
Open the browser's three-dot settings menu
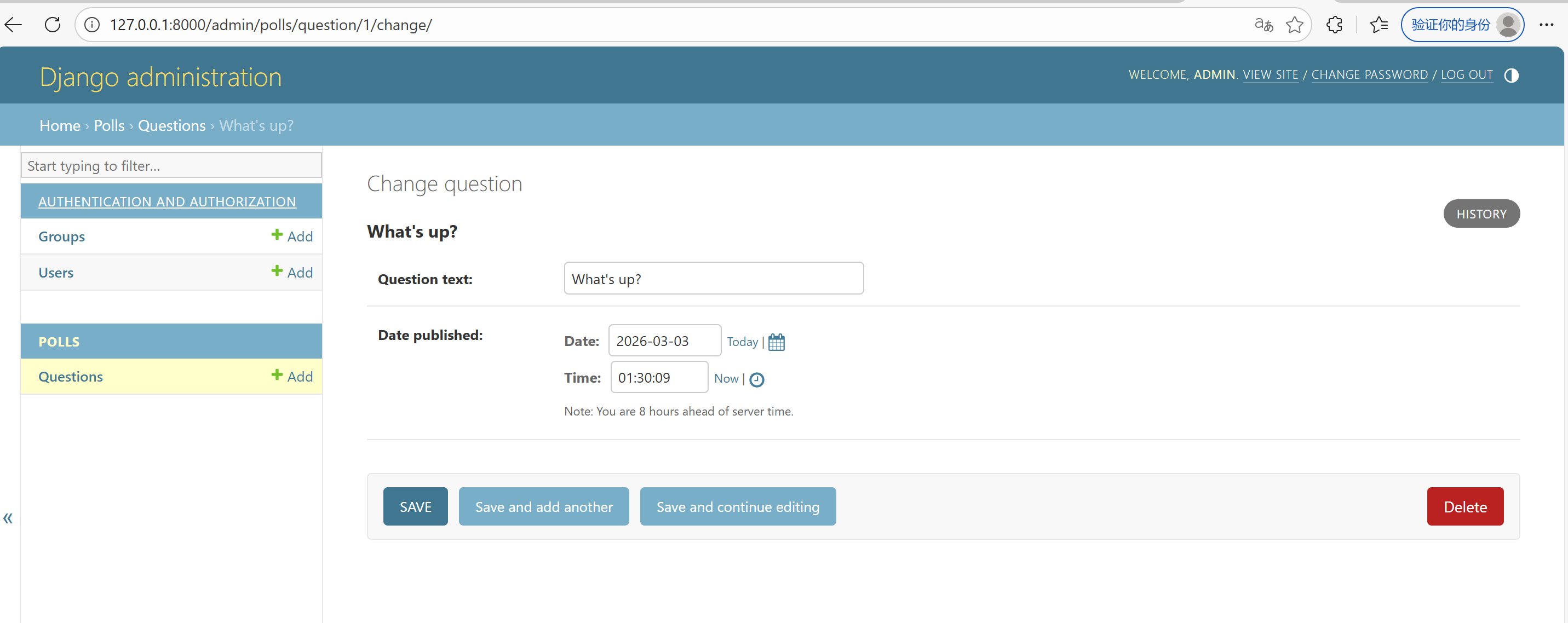(x=1546, y=25)
